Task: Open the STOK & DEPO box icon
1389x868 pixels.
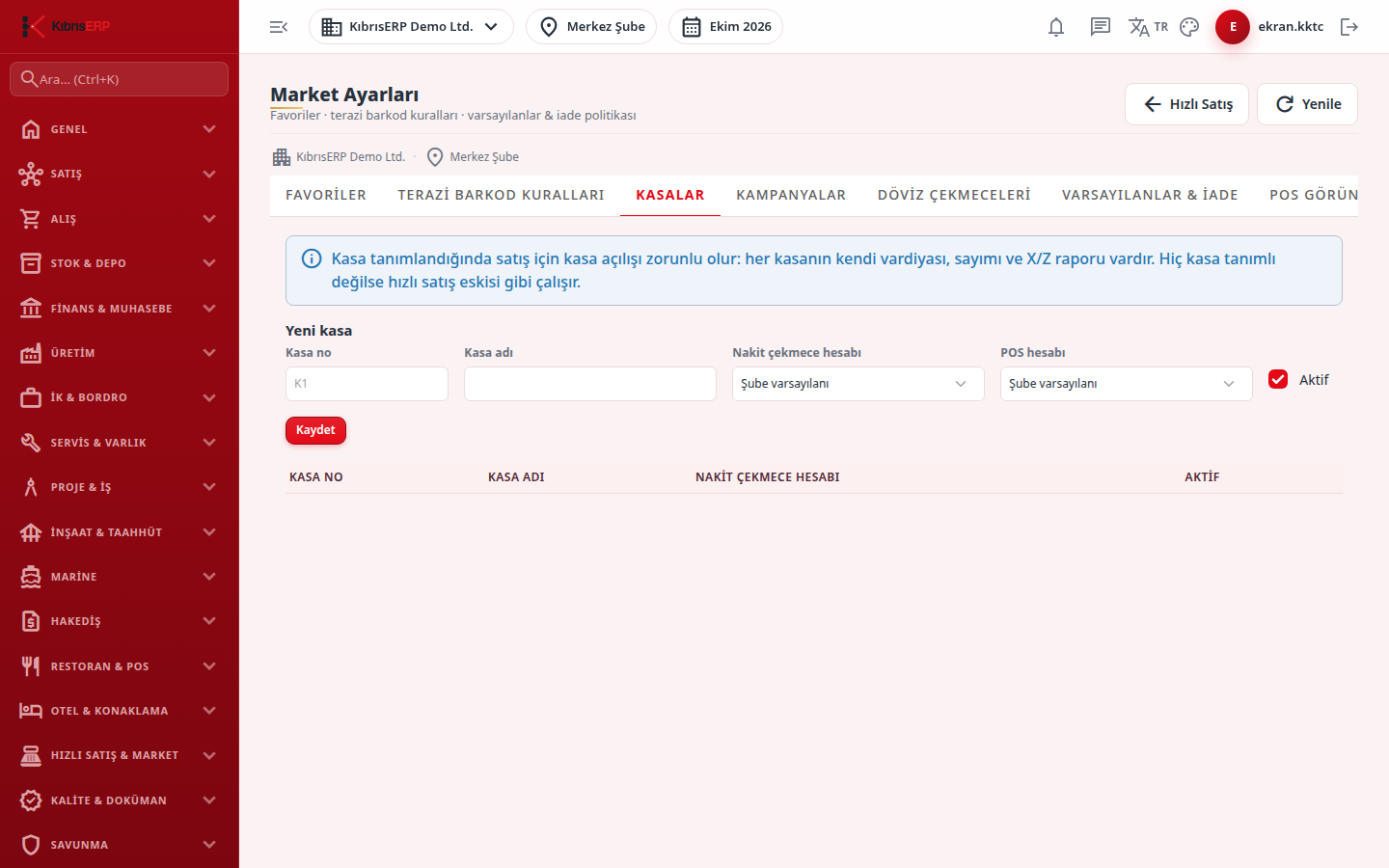Action: 31,263
